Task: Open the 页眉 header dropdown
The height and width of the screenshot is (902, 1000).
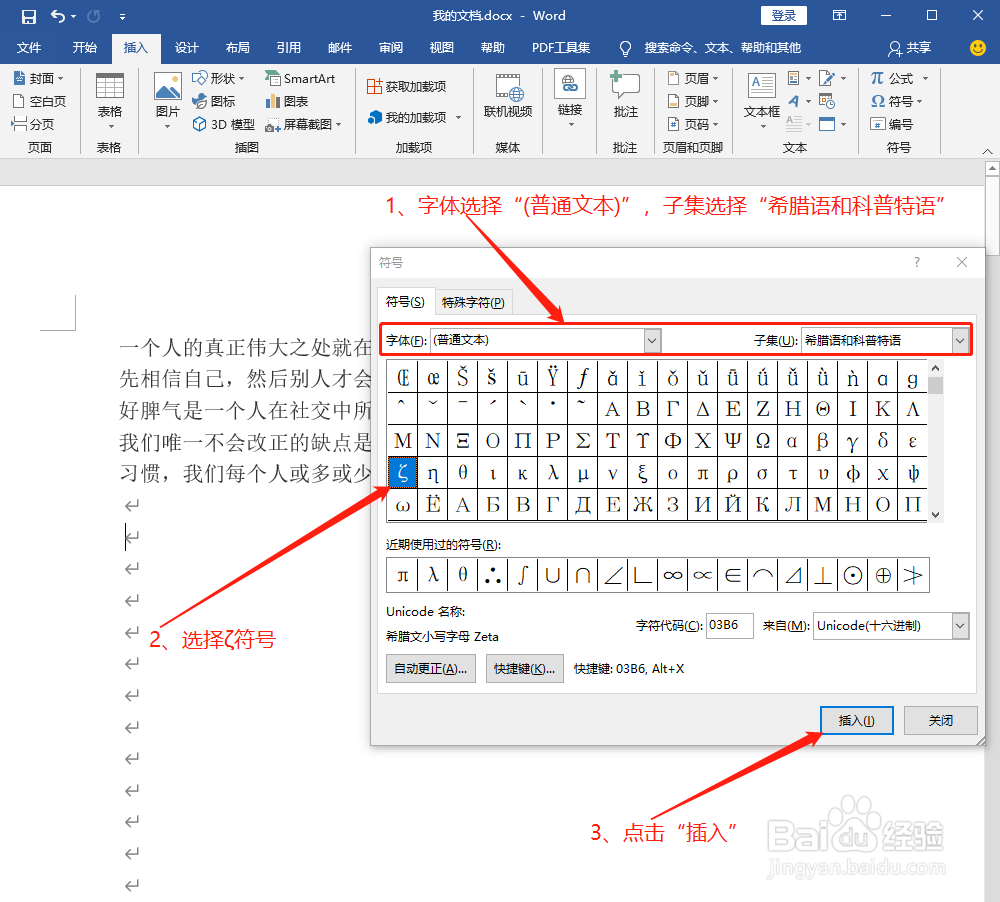Action: (693, 78)
